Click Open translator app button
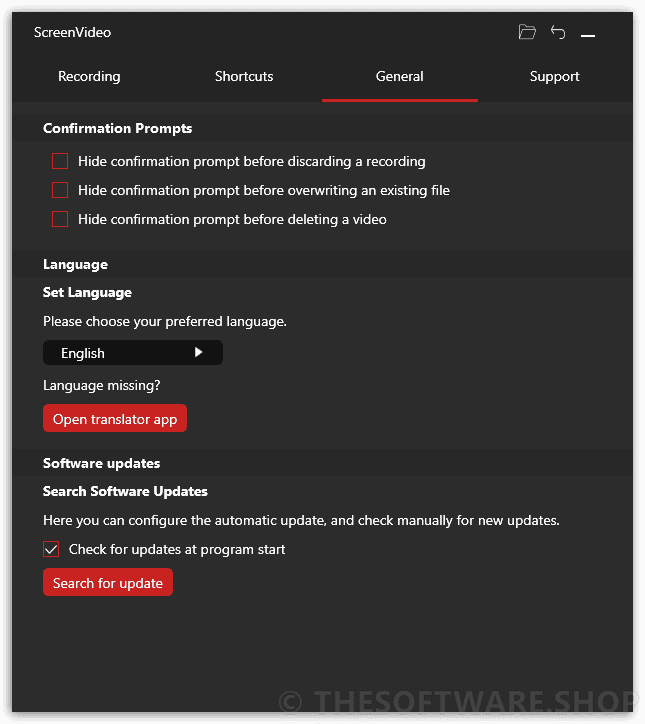645x724 pixels. click(115, 418)
